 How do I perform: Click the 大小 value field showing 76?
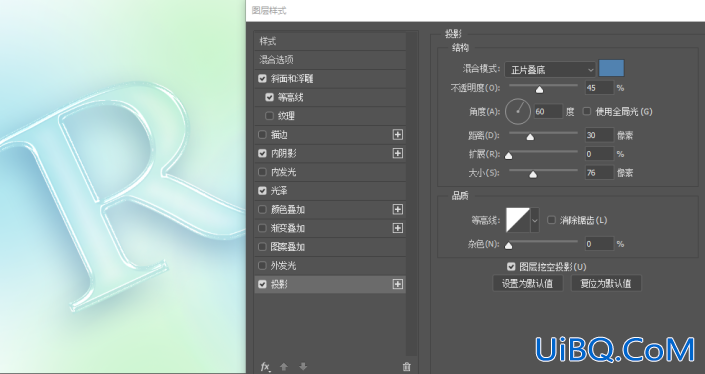point(599,173)
